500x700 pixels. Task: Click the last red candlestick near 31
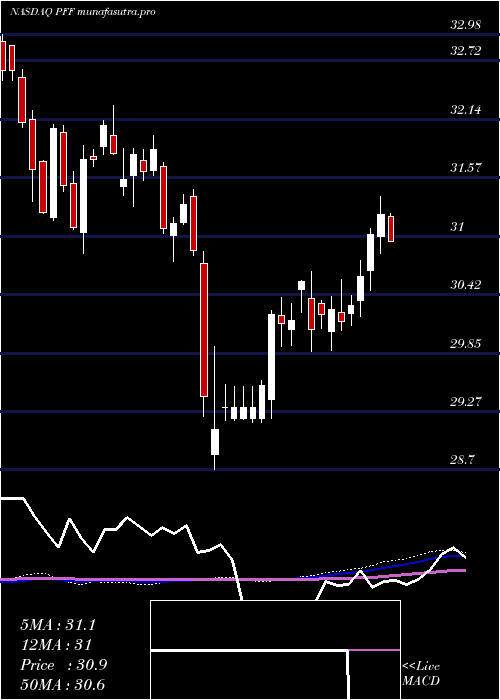click(x=391, y=229)
